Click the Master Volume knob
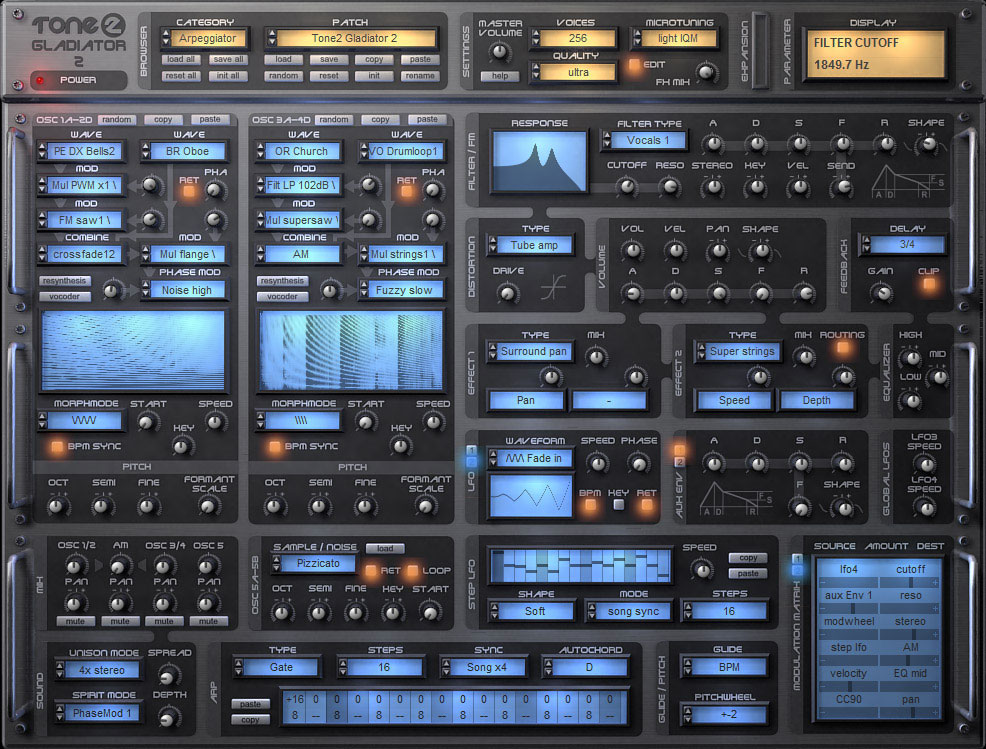Screen dimensions: 986x749 pos(500,52)
